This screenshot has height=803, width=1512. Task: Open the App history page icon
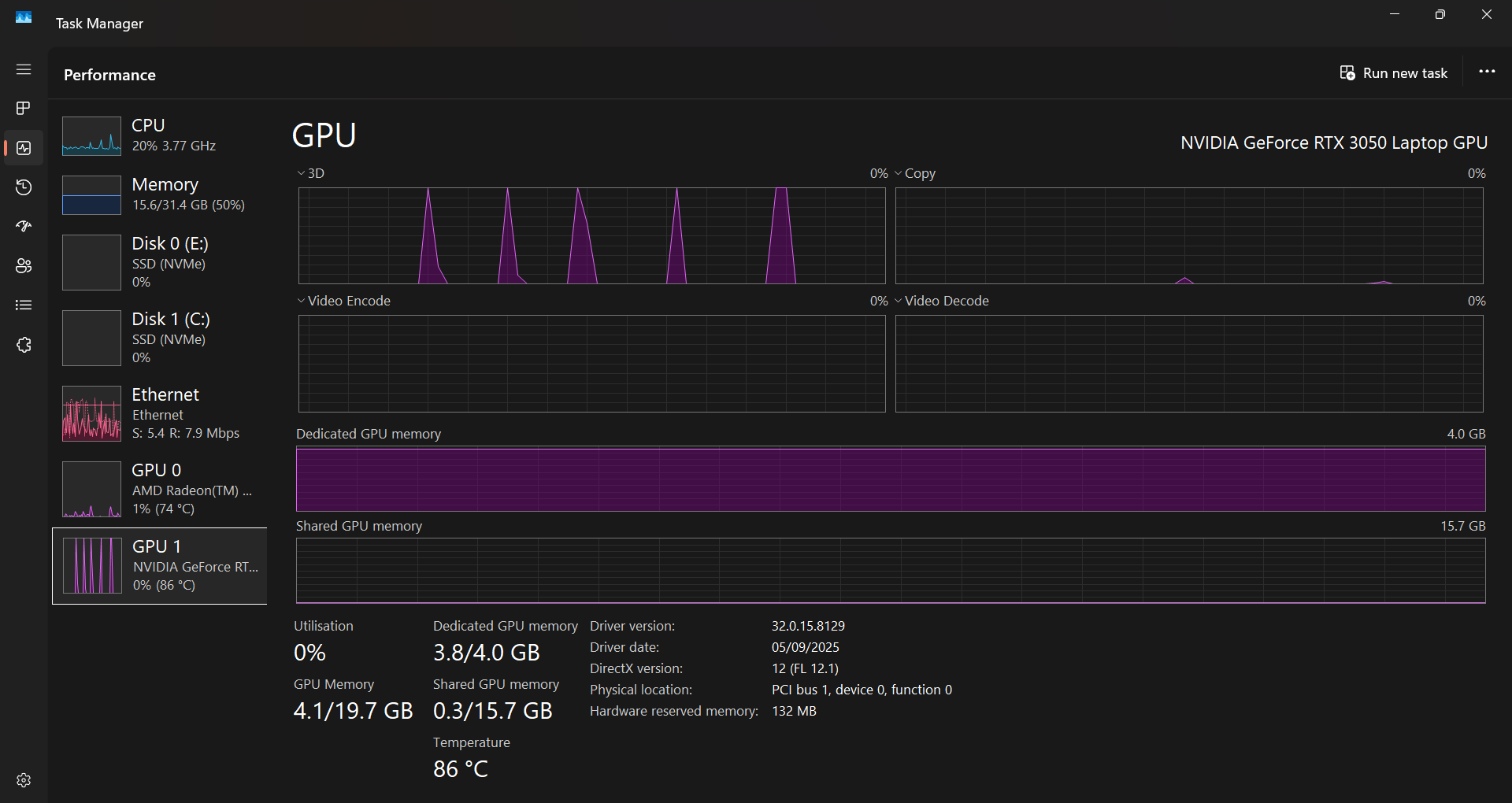(24, 187)
